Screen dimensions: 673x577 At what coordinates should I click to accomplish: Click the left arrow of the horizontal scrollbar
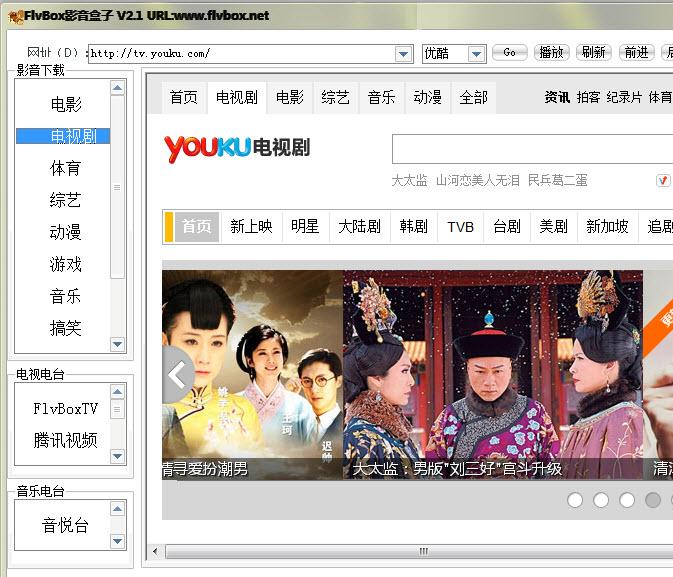155,552
